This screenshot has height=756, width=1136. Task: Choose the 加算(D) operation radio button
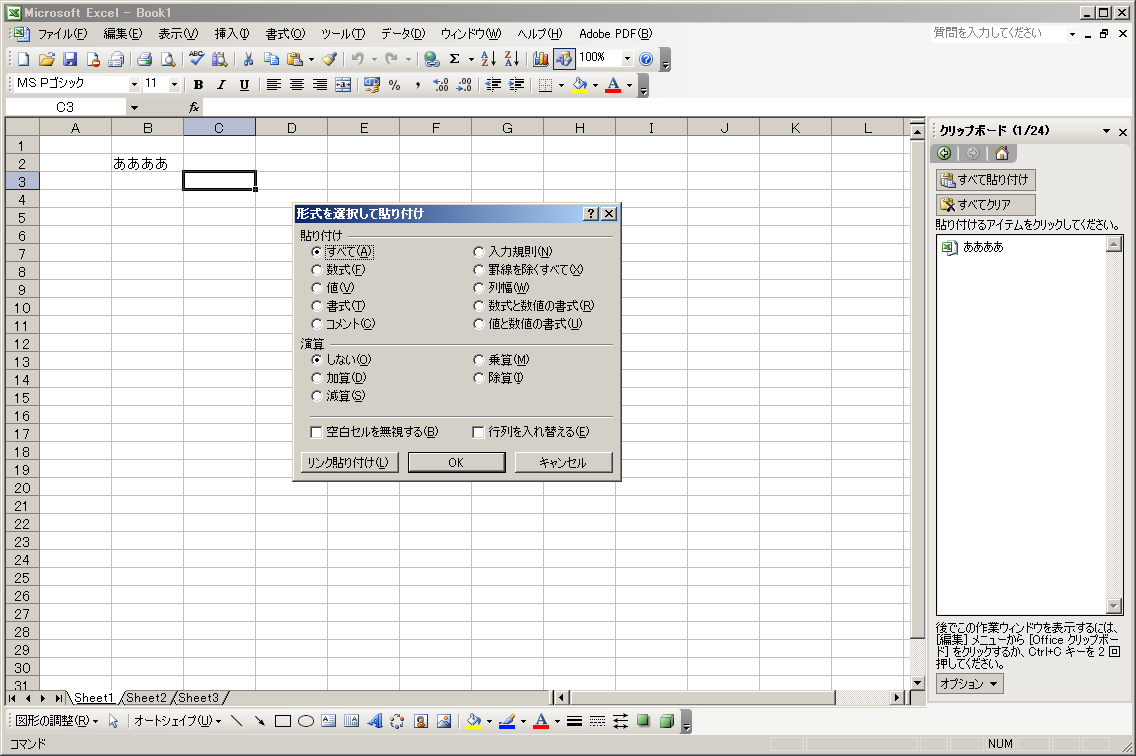(317, 378)
